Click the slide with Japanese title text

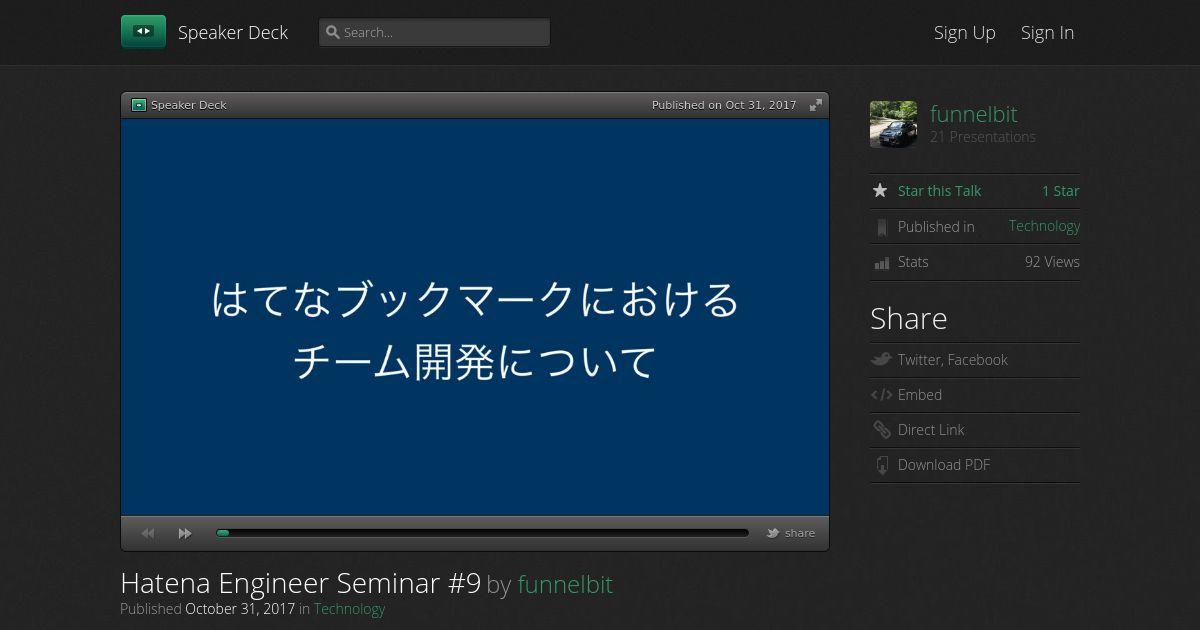(475, 318)
